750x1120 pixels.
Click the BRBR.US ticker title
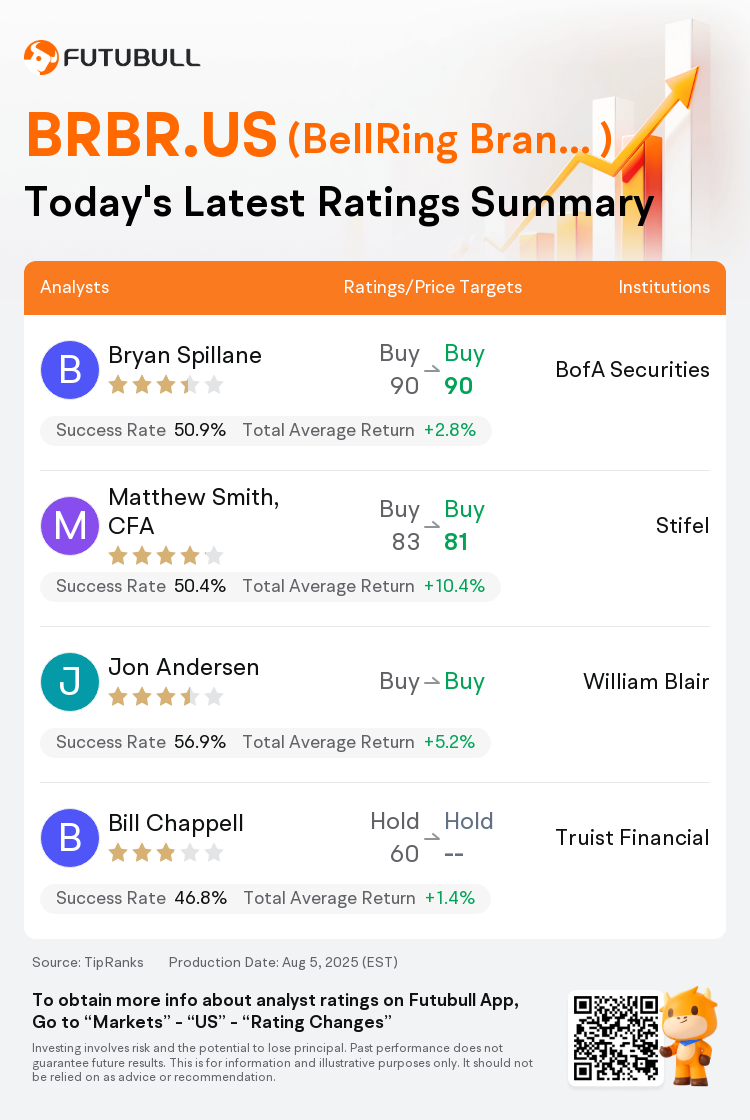[x=151, y=134]
